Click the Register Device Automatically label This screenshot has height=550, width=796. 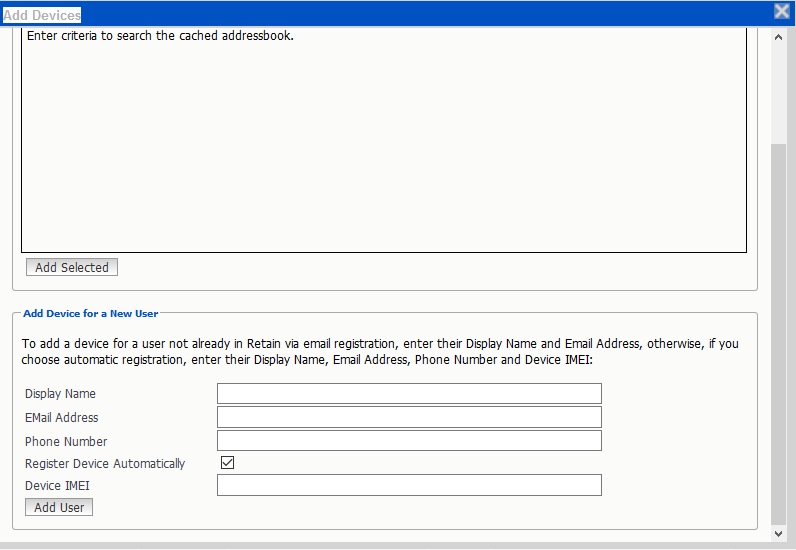105,464
